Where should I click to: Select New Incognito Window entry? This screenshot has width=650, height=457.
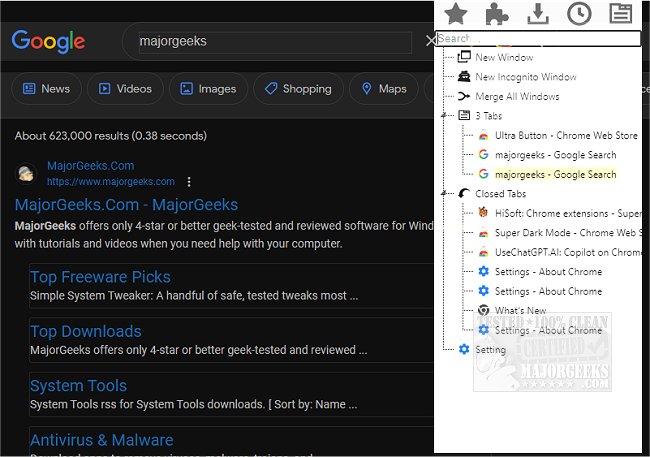(525, 77)
